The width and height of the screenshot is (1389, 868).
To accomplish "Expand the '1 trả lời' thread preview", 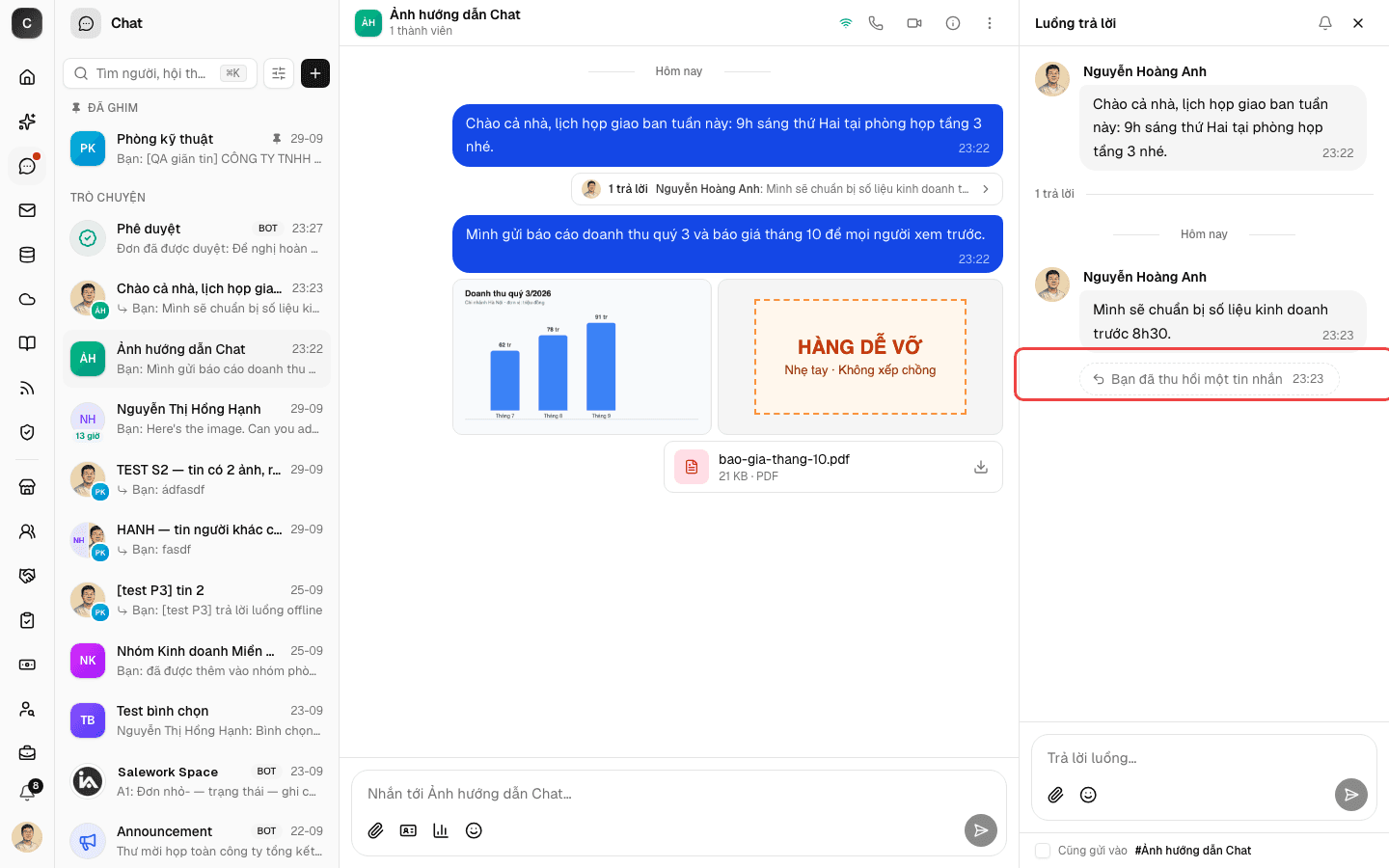I will (x=787, y=189).
